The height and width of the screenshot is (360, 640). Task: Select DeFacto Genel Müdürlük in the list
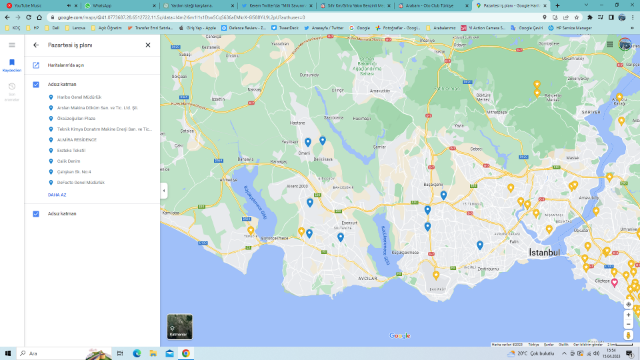click(x=80, y=182)
